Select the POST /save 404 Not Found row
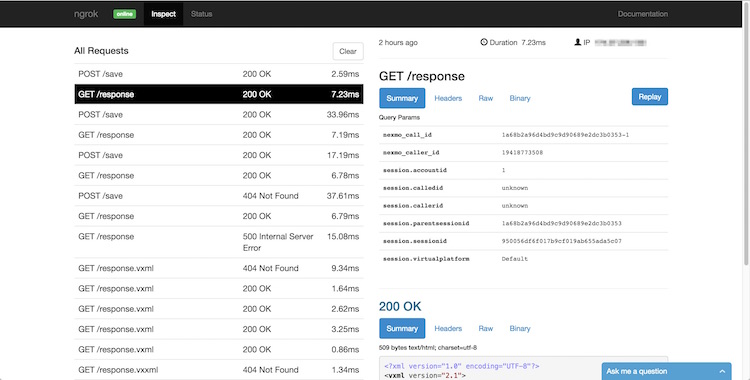 (219, 196)
